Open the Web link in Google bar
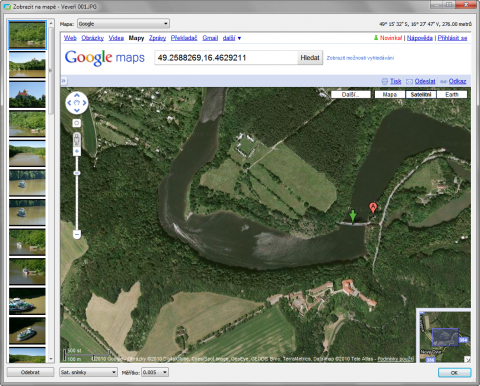 70,38
